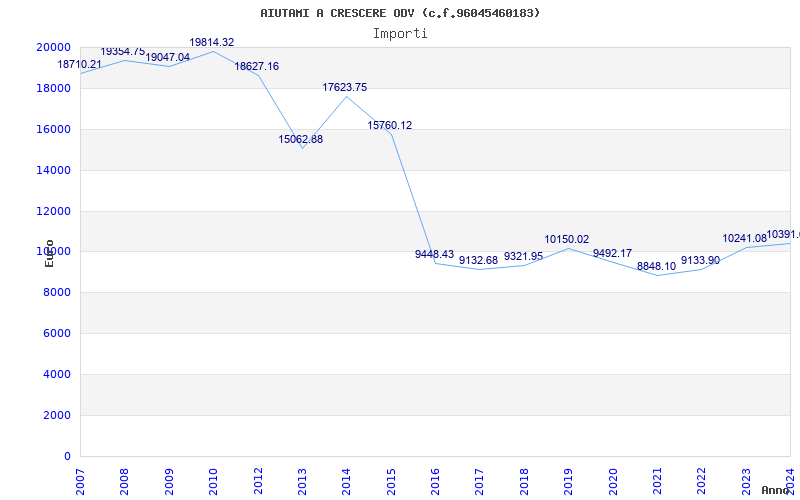Click the x-axis year 2020

[x=613, y=481]
